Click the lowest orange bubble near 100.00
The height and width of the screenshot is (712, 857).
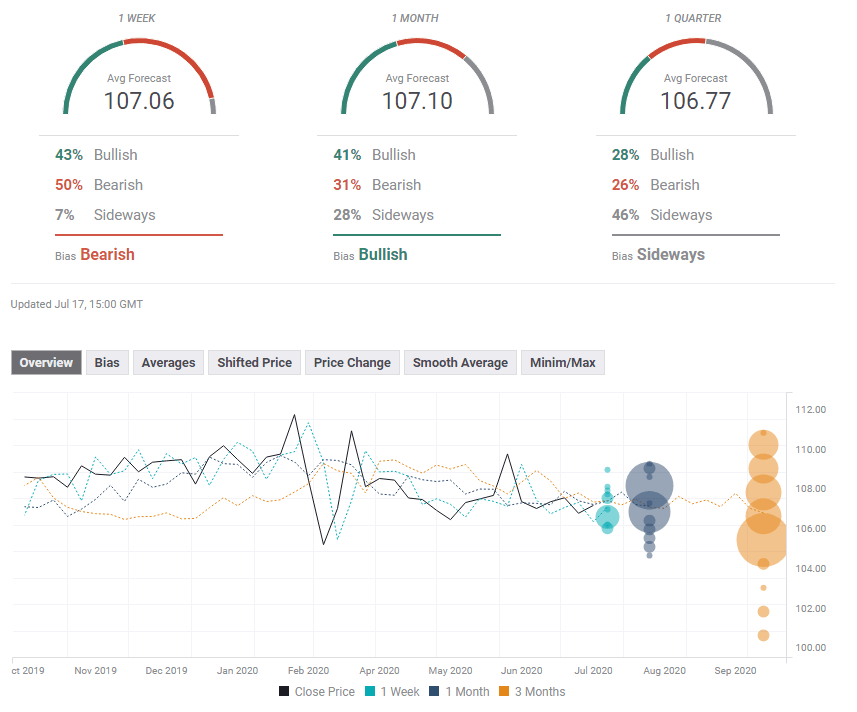tap(763, 635)
